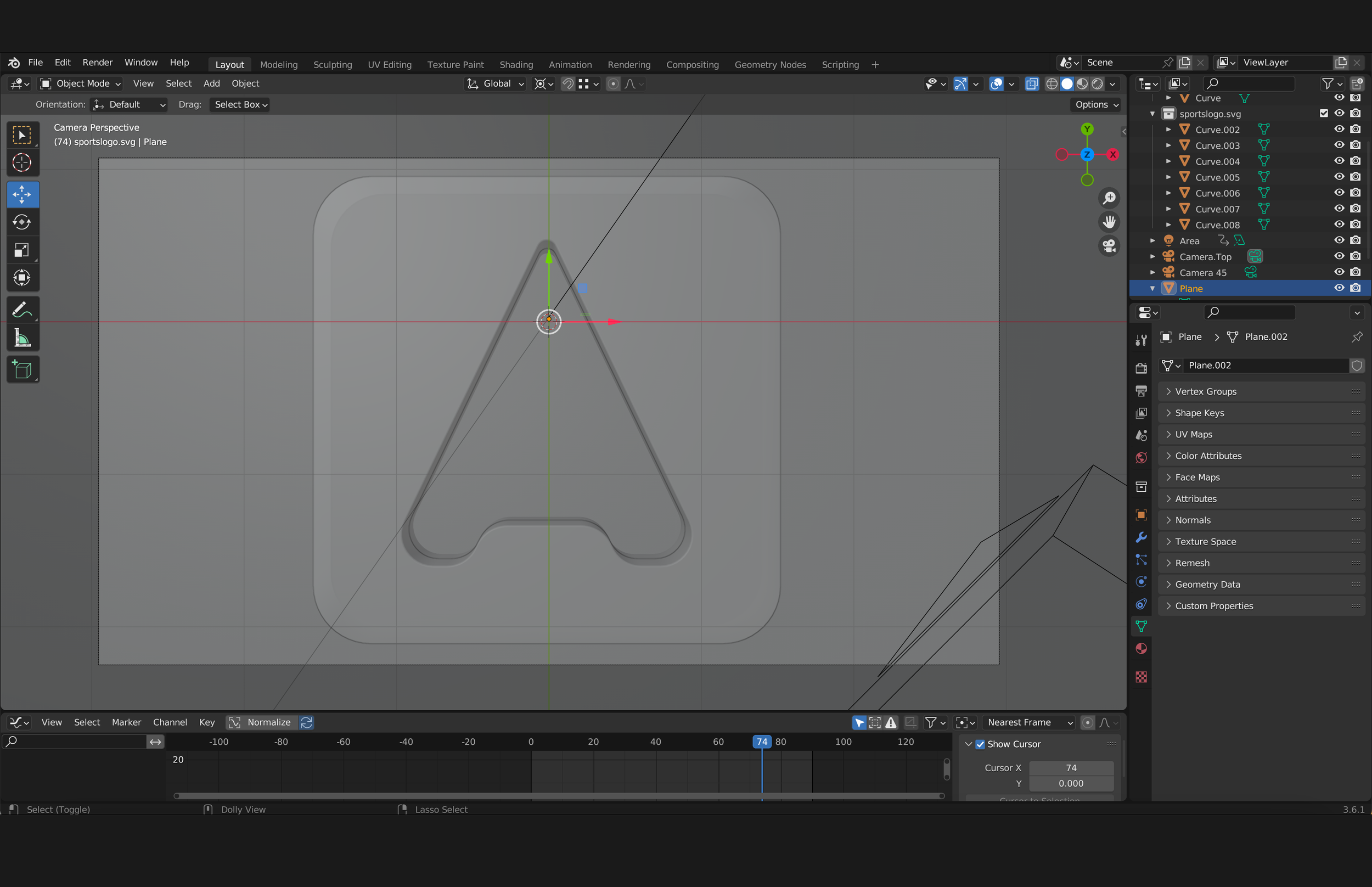Open the Object Mode dropdown

coord(81,84)
